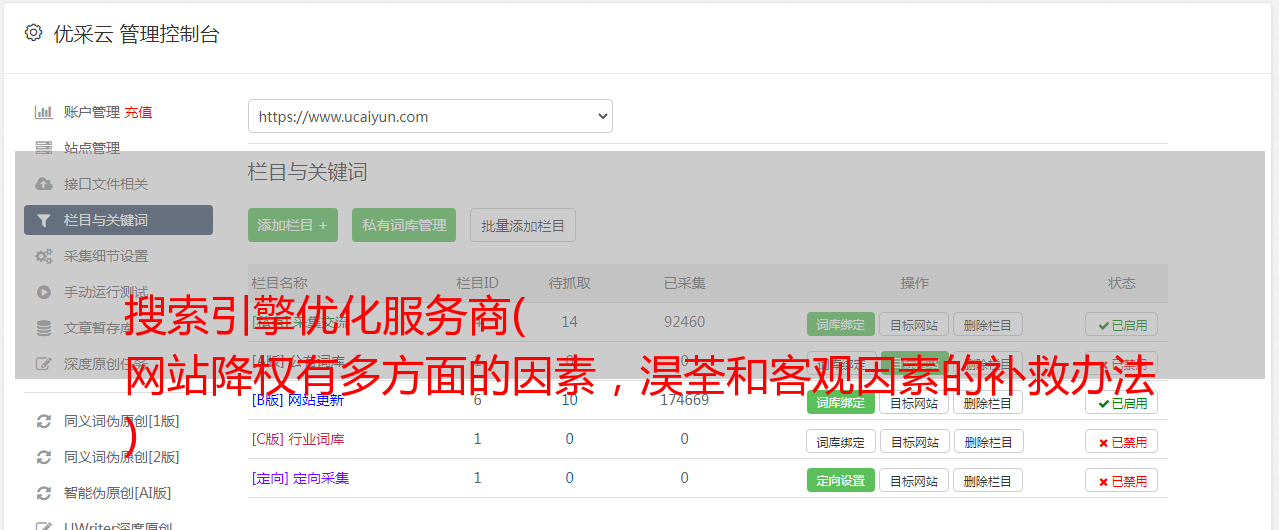The image size is (1279, 530).
Task: Click the red 充值 recharge link
Action: [139, 112]
